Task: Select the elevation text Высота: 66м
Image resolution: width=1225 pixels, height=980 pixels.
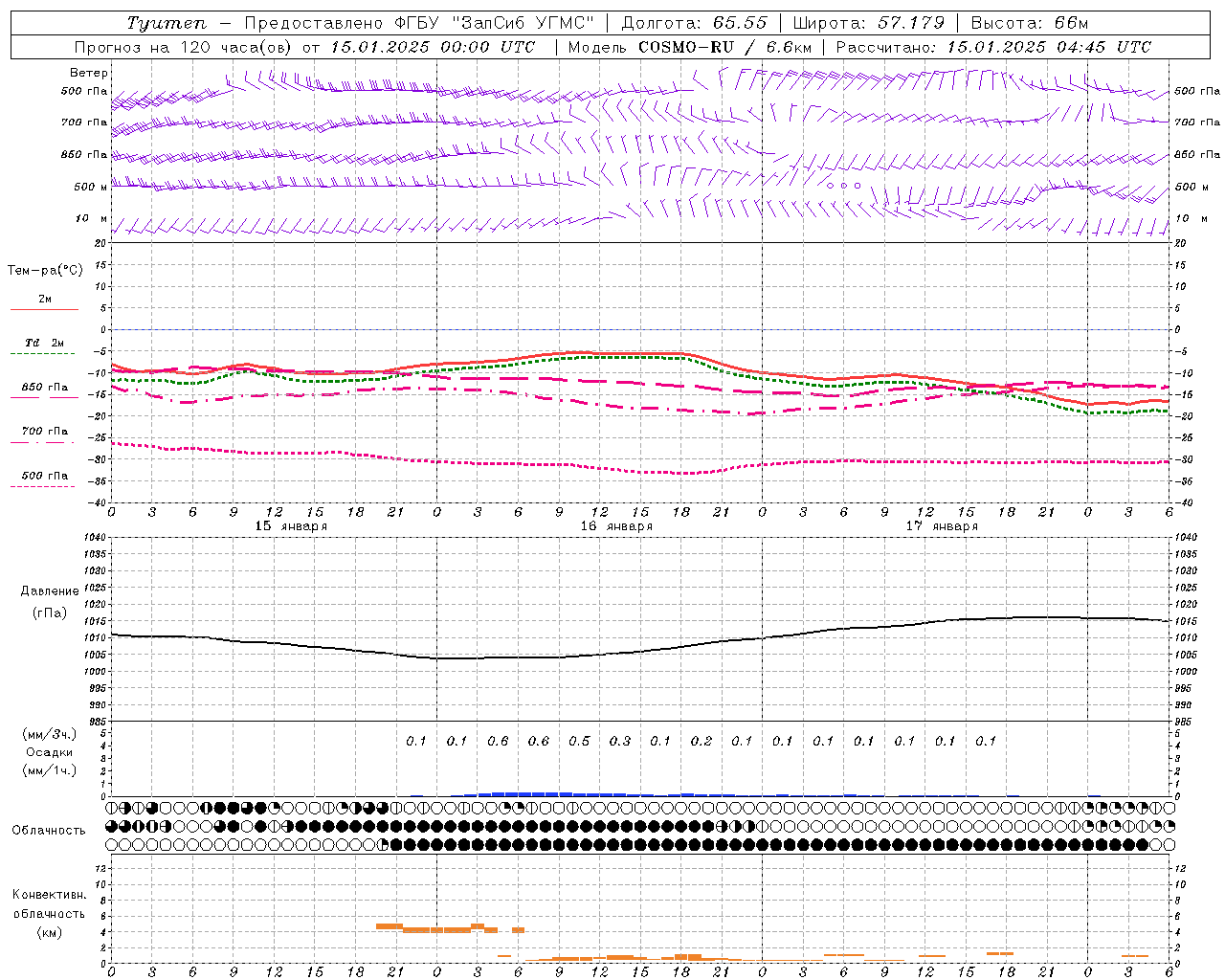Action: click(x=1030, y=23)
